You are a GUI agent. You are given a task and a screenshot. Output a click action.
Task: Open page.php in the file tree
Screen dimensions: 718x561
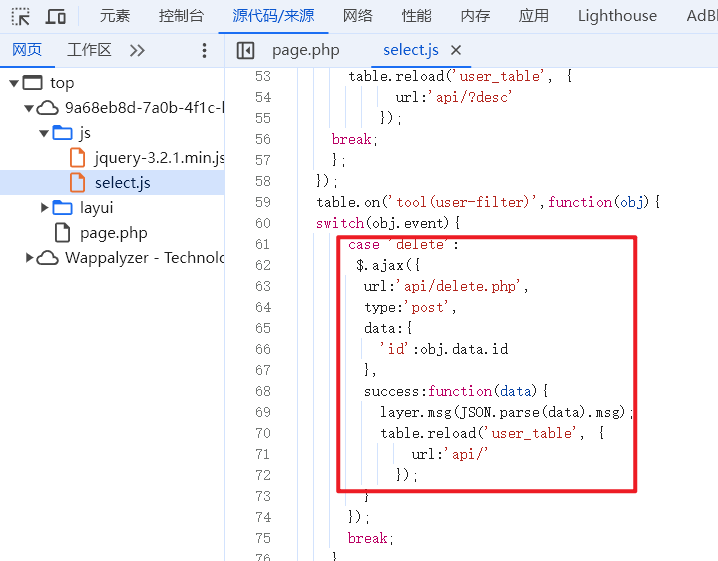113,233
